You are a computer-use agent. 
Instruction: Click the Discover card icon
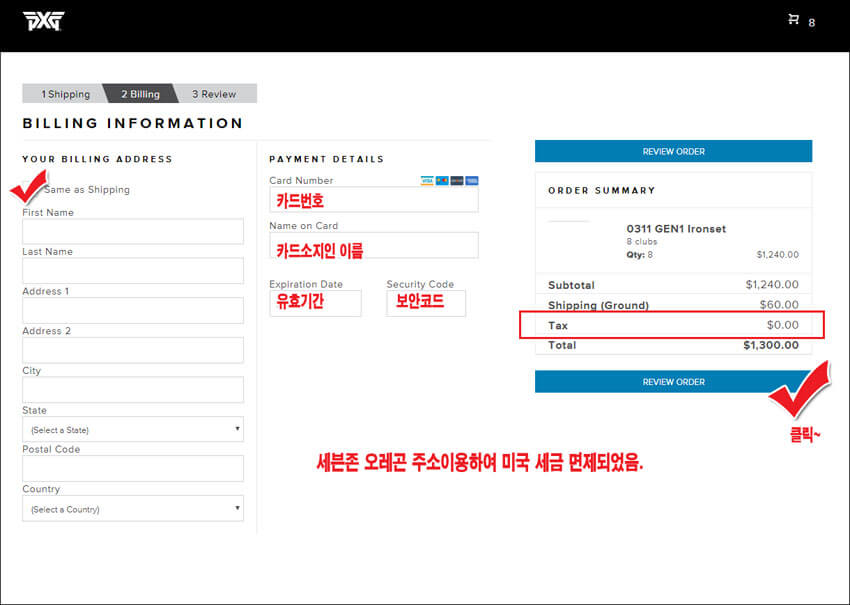457,181
